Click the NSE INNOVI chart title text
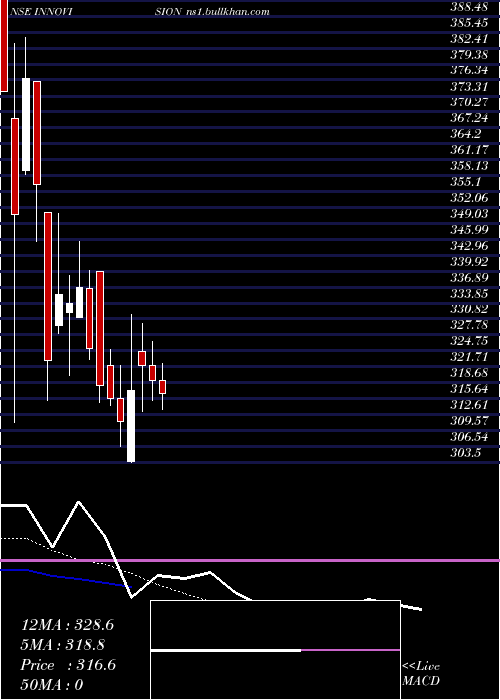This screenshot has width=500, height=700. (x=40, y=12)
